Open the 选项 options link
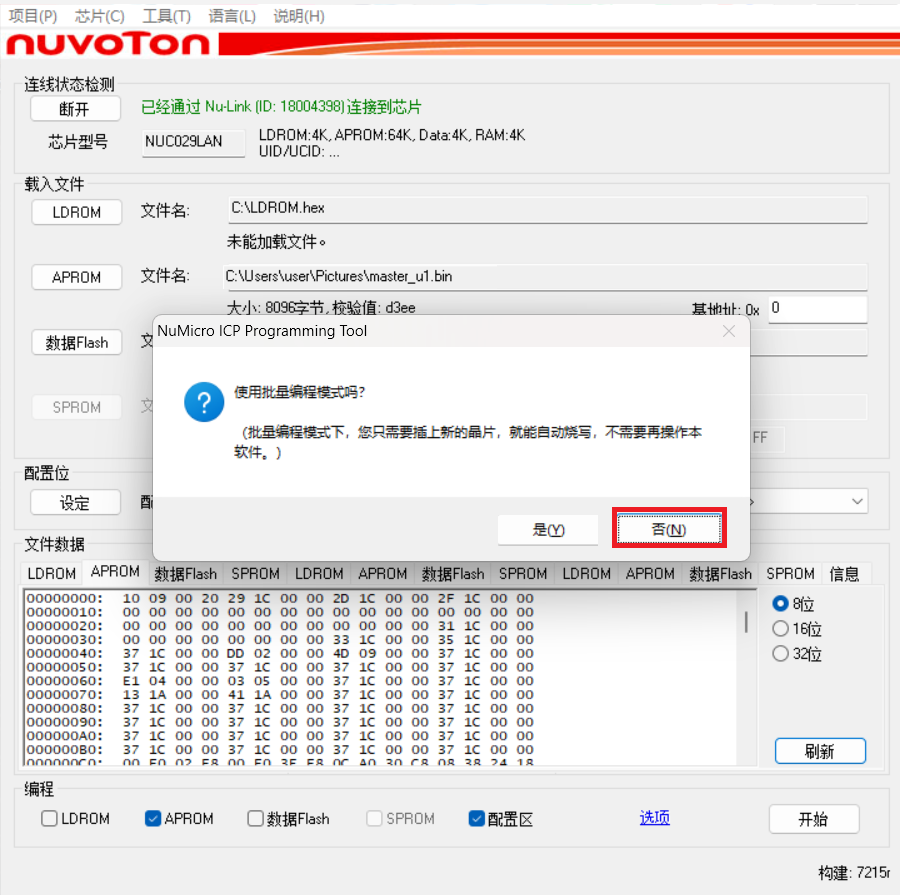 tap(654, 818)
